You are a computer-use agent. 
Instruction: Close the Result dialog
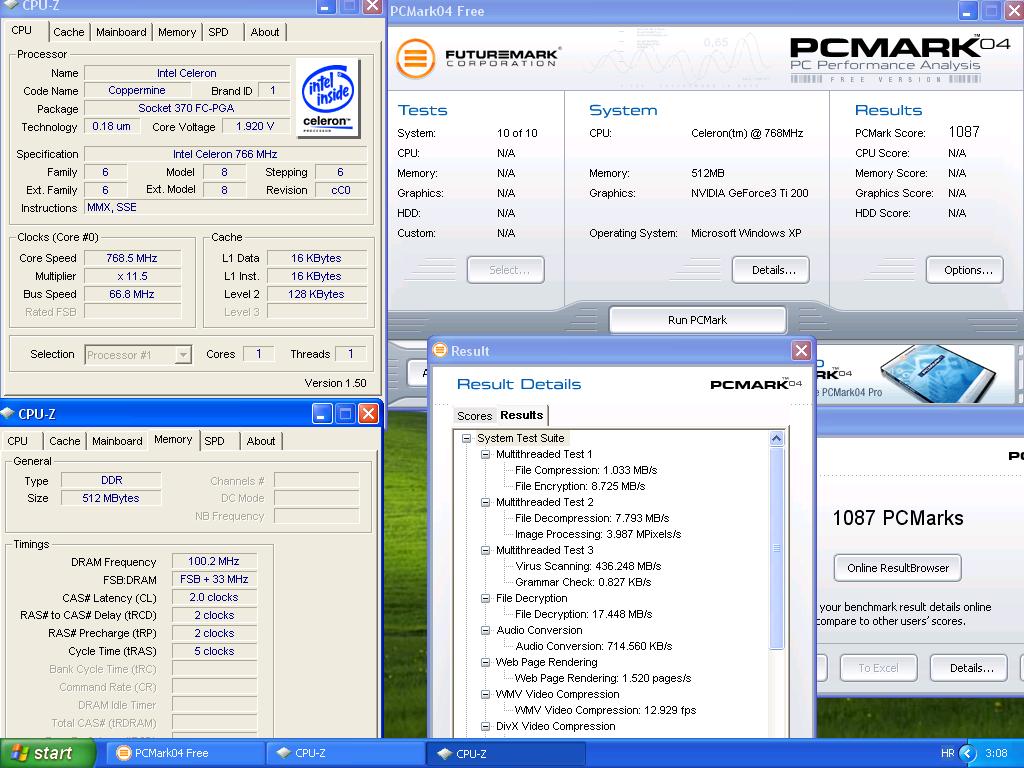[801, 351]
